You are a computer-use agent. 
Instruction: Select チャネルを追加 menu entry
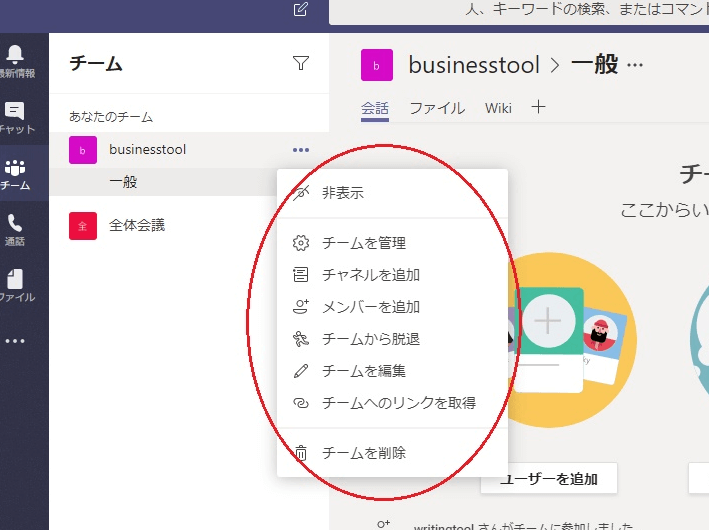tap(370, 275)
